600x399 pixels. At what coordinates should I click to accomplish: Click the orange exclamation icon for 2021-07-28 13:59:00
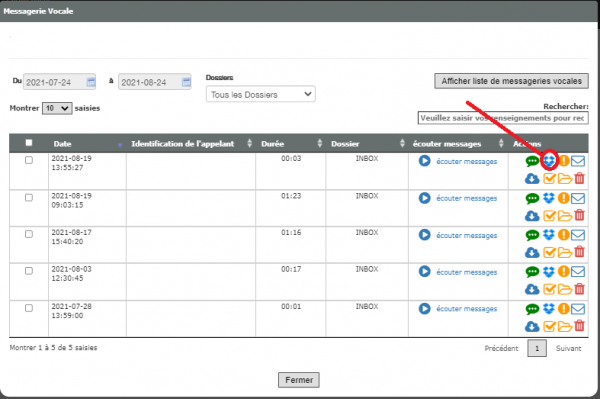coord(564,308)
